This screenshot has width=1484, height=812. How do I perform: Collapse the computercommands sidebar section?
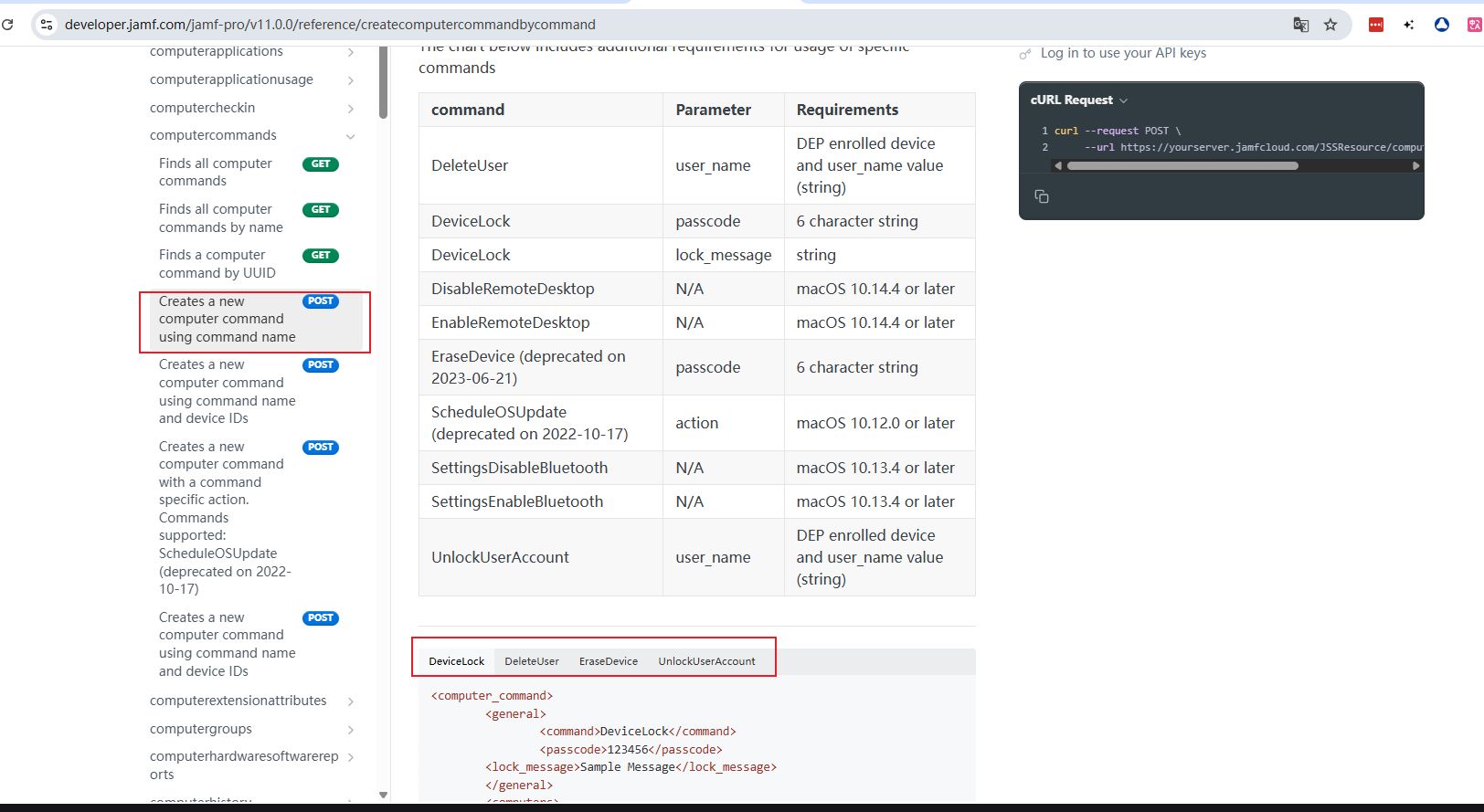pyautogui.click(x=350, y=136)
